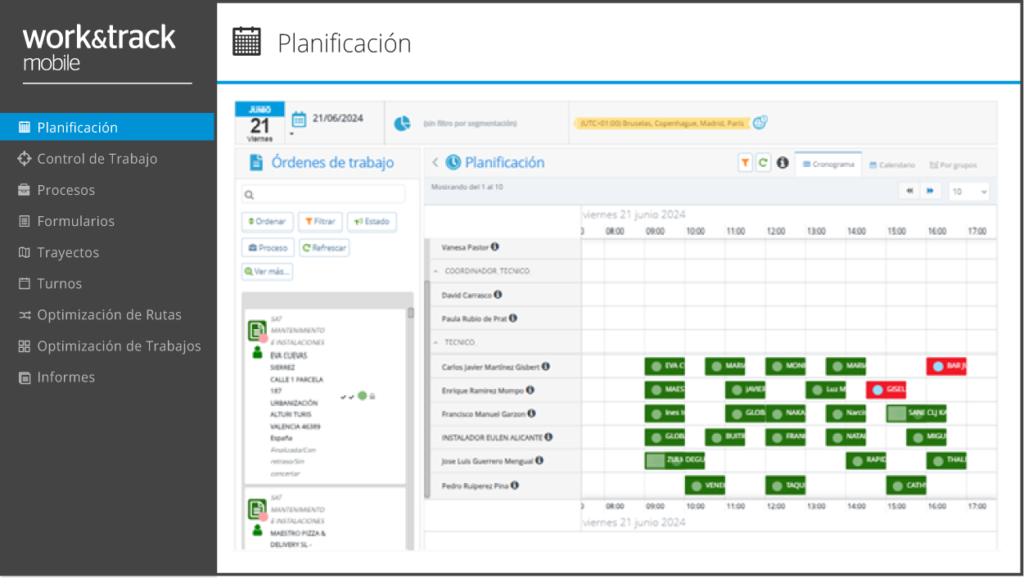Click the segmentation pie chart icon
This screenshot has height=578, width=1024.
click(402, 123)
